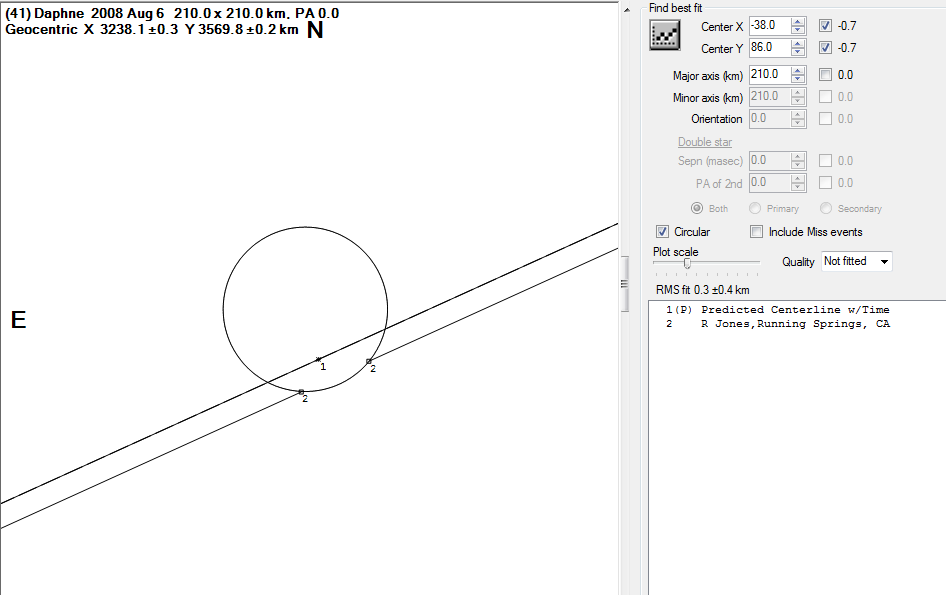Uncheck the Circular option

pos(662,232)
